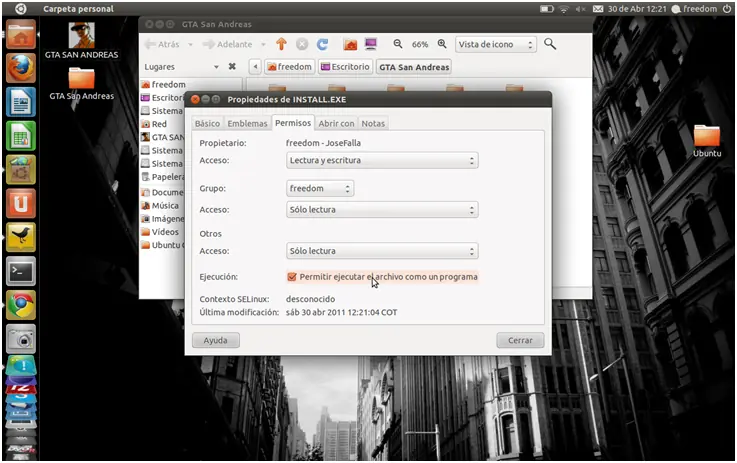Launch Google Chrome from the launcher
Viewport: 737px width, 463px height.
21,305
